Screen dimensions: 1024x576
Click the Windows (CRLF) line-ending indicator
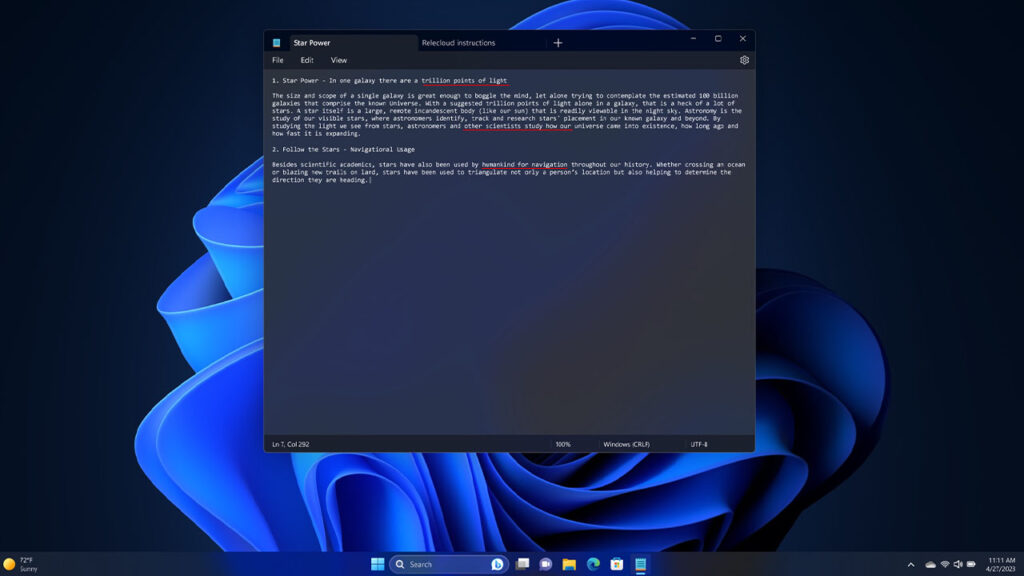pyautogui.click(x=626, y=443)
